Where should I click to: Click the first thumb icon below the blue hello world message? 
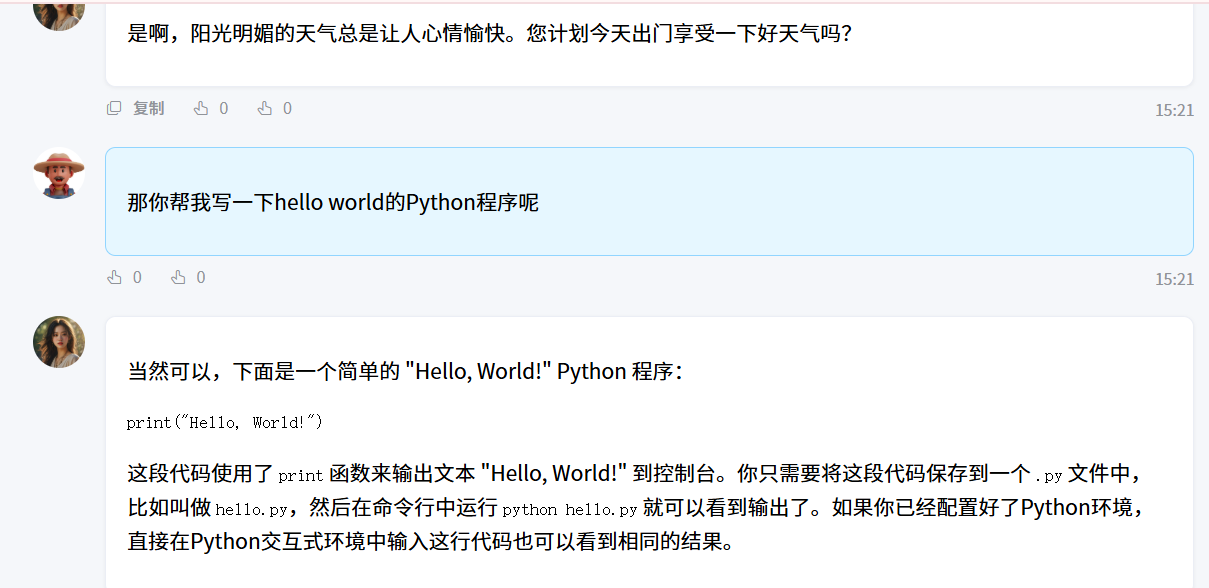(115, 277)
